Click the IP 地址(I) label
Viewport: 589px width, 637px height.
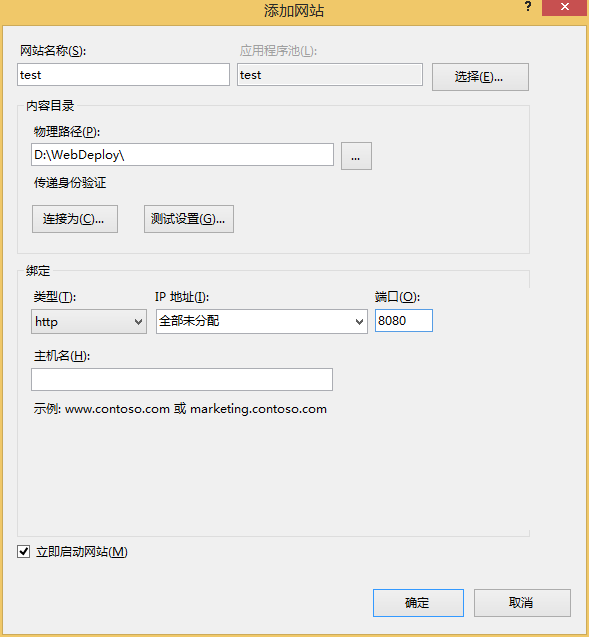(182, 297)
